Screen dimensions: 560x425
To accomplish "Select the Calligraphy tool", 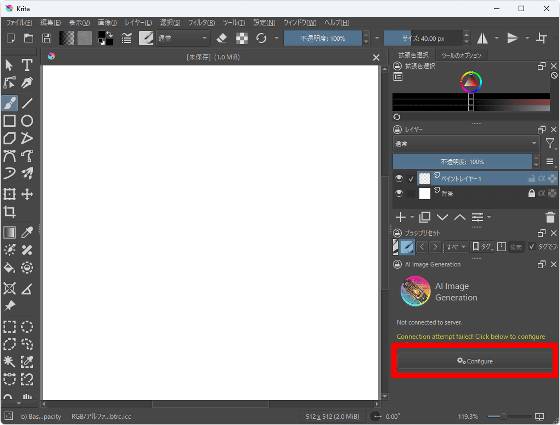I will [x=27, y=83].
